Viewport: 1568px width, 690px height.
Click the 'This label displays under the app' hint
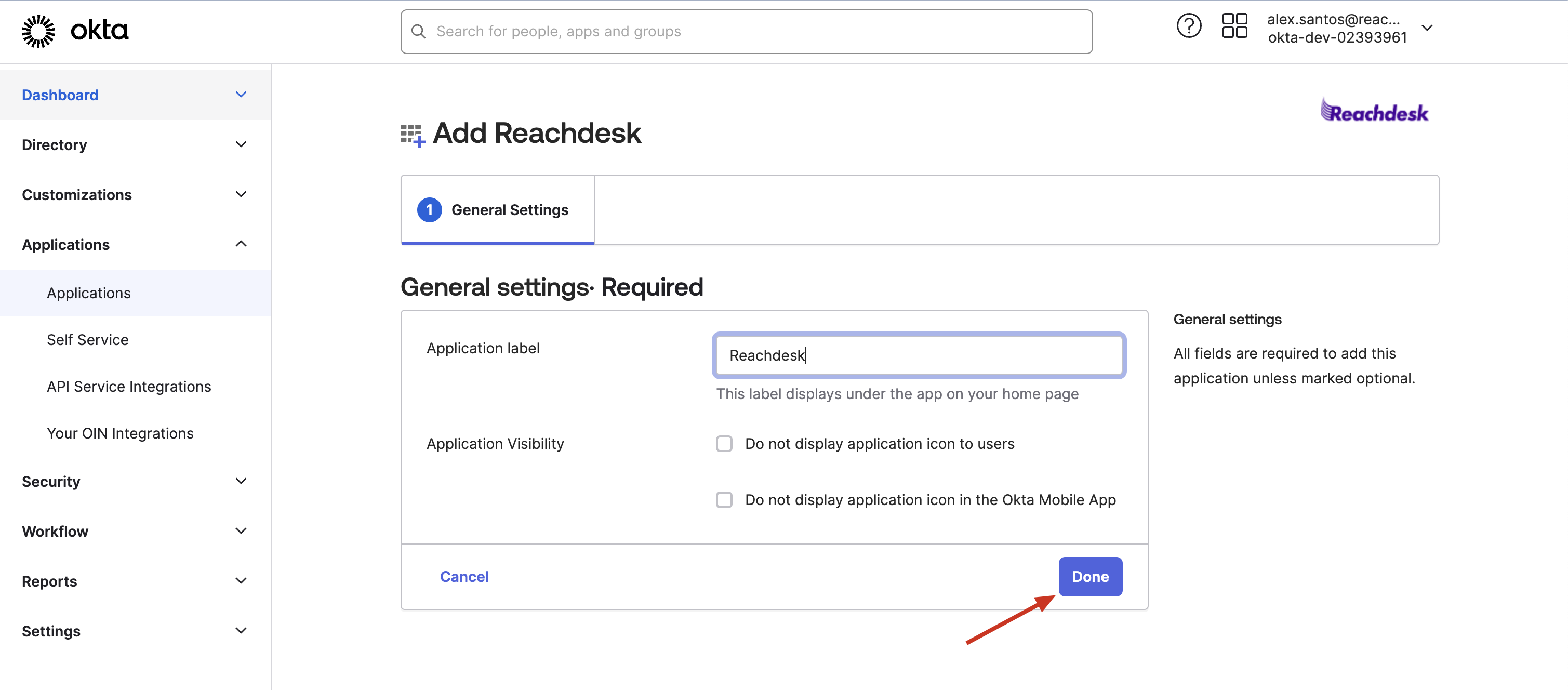[897, 394]
